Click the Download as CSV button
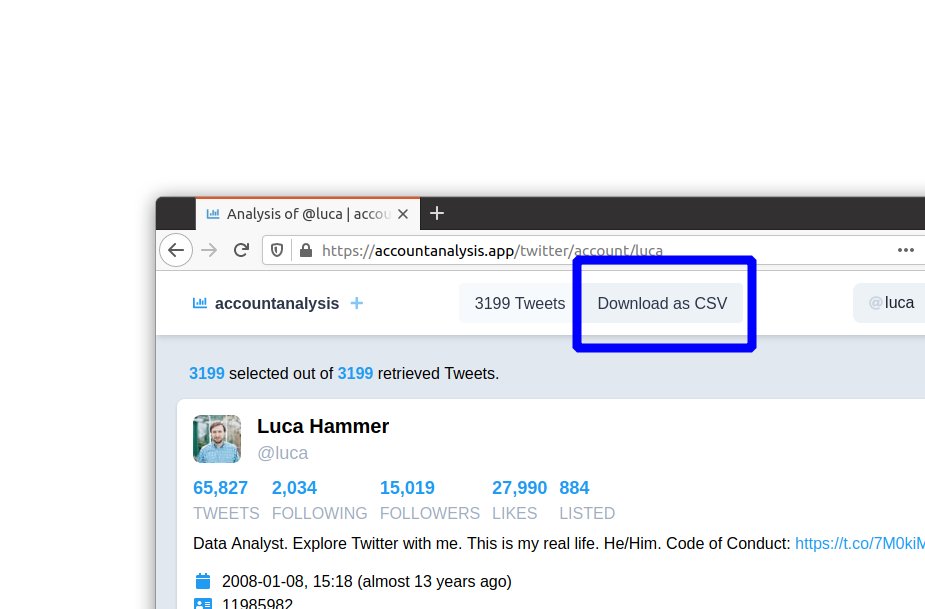Image resolution: width=925 pixels, height=609 pixels. (x=662, y=303)
